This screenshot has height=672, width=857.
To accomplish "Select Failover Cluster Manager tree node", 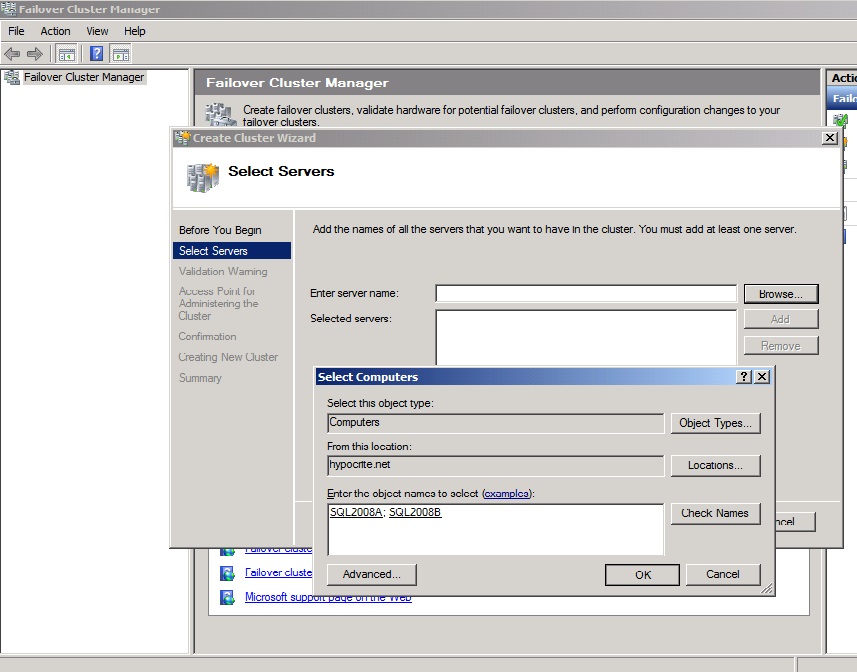I will (x=84, y=77).
